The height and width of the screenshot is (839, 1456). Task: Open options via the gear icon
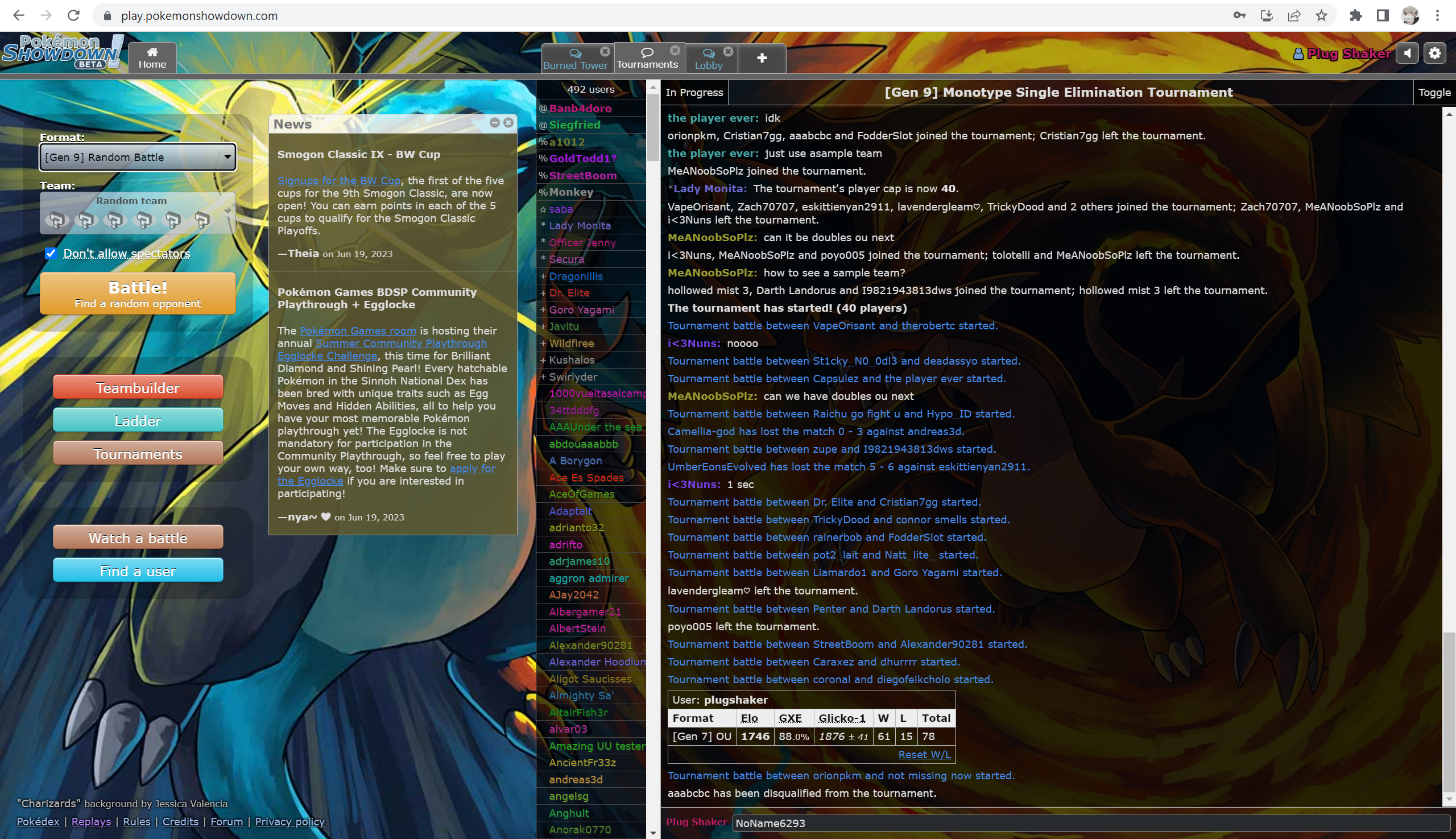[1434, 53]
